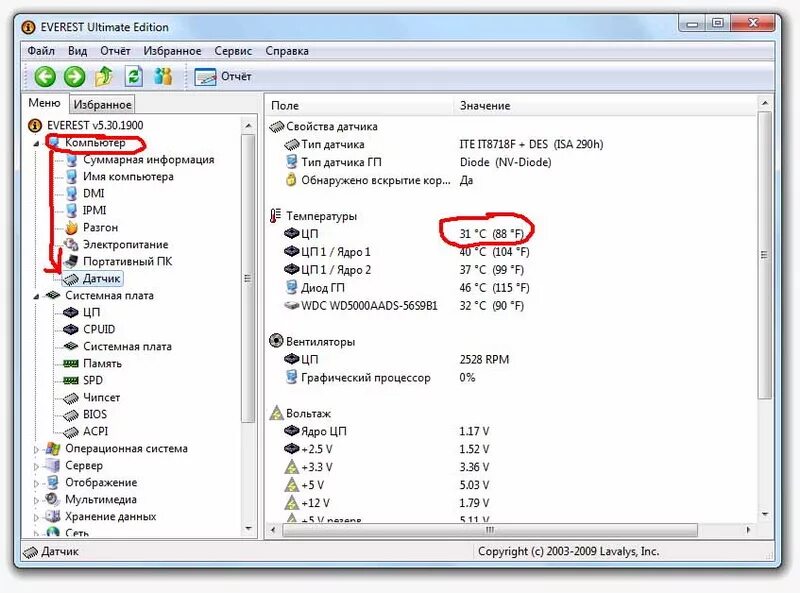Click the Датчик chip icon in tree
This screenshot has width=800, height=593.
click(71, 279)
